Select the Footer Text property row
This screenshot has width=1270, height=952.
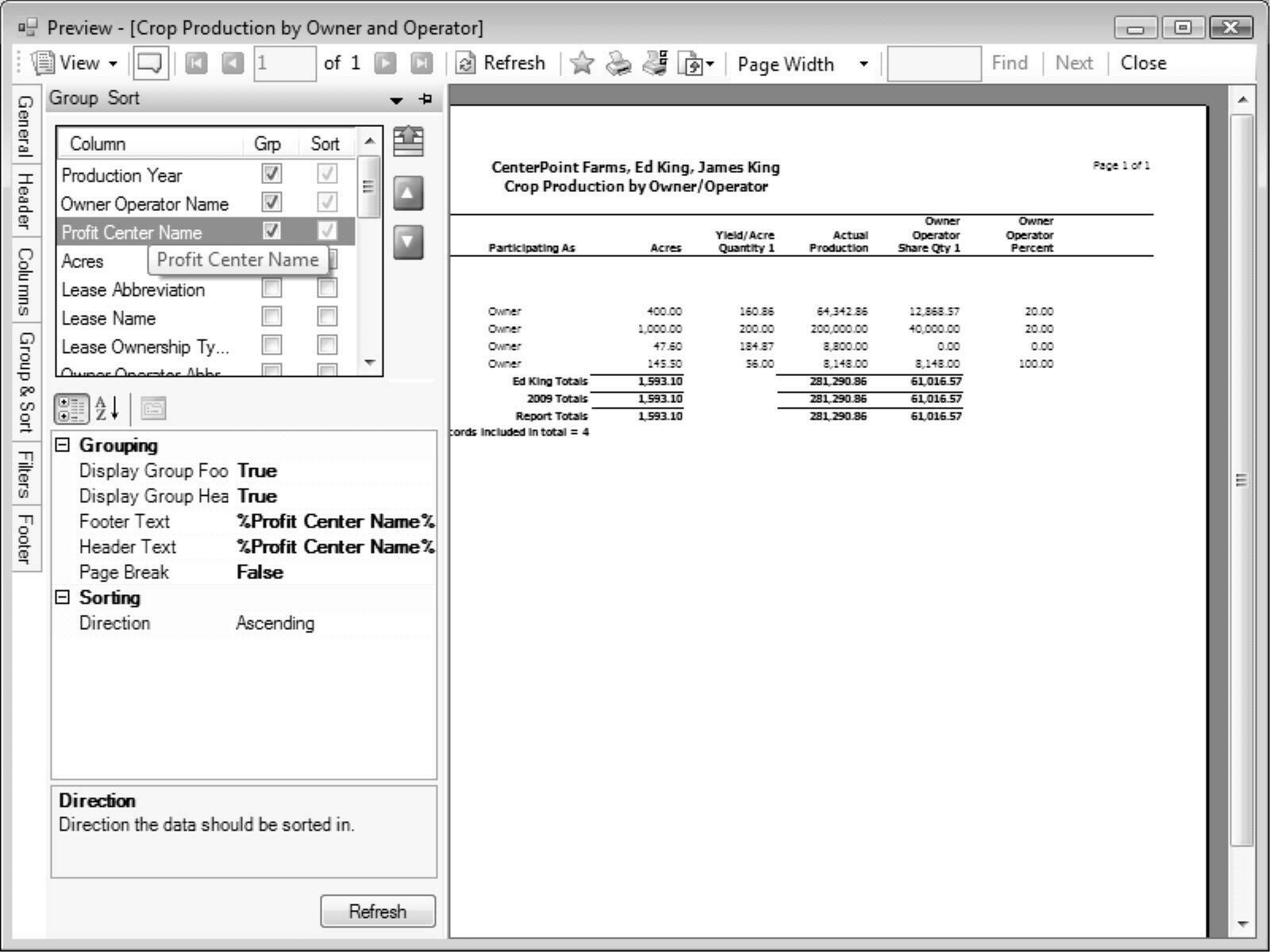click(244, 522)
